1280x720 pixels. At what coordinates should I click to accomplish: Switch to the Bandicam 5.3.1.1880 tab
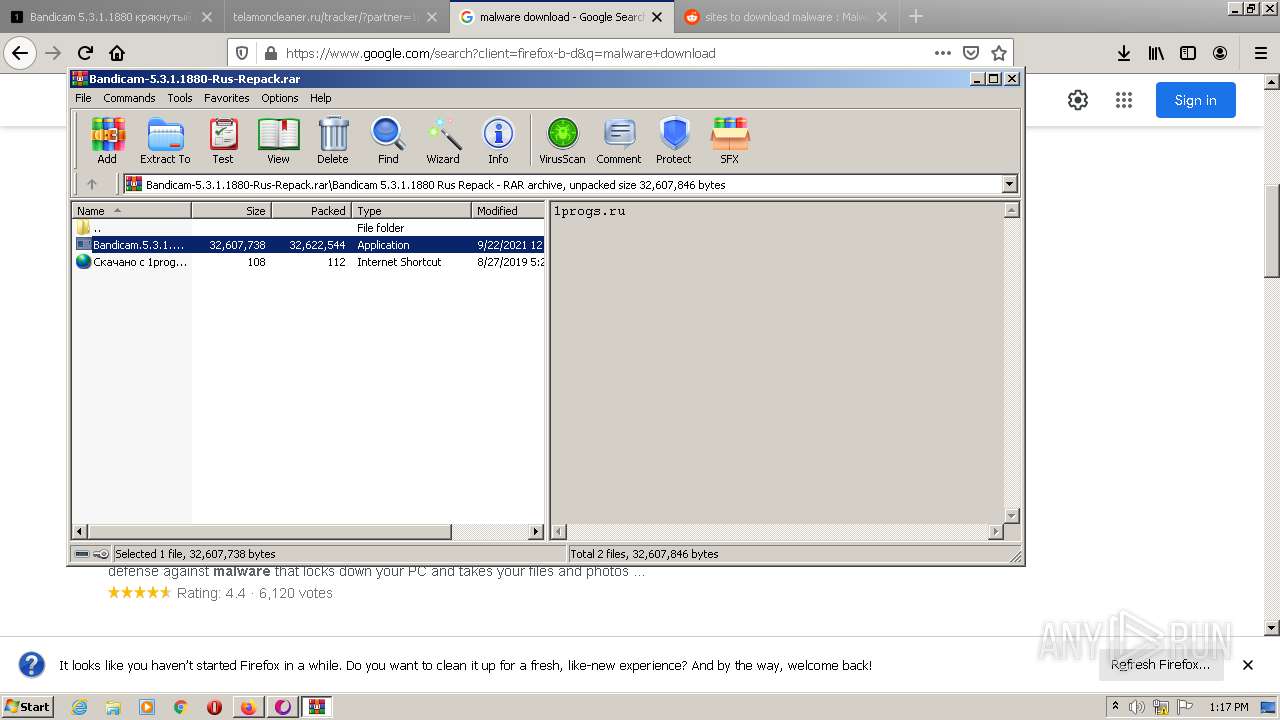111,17
